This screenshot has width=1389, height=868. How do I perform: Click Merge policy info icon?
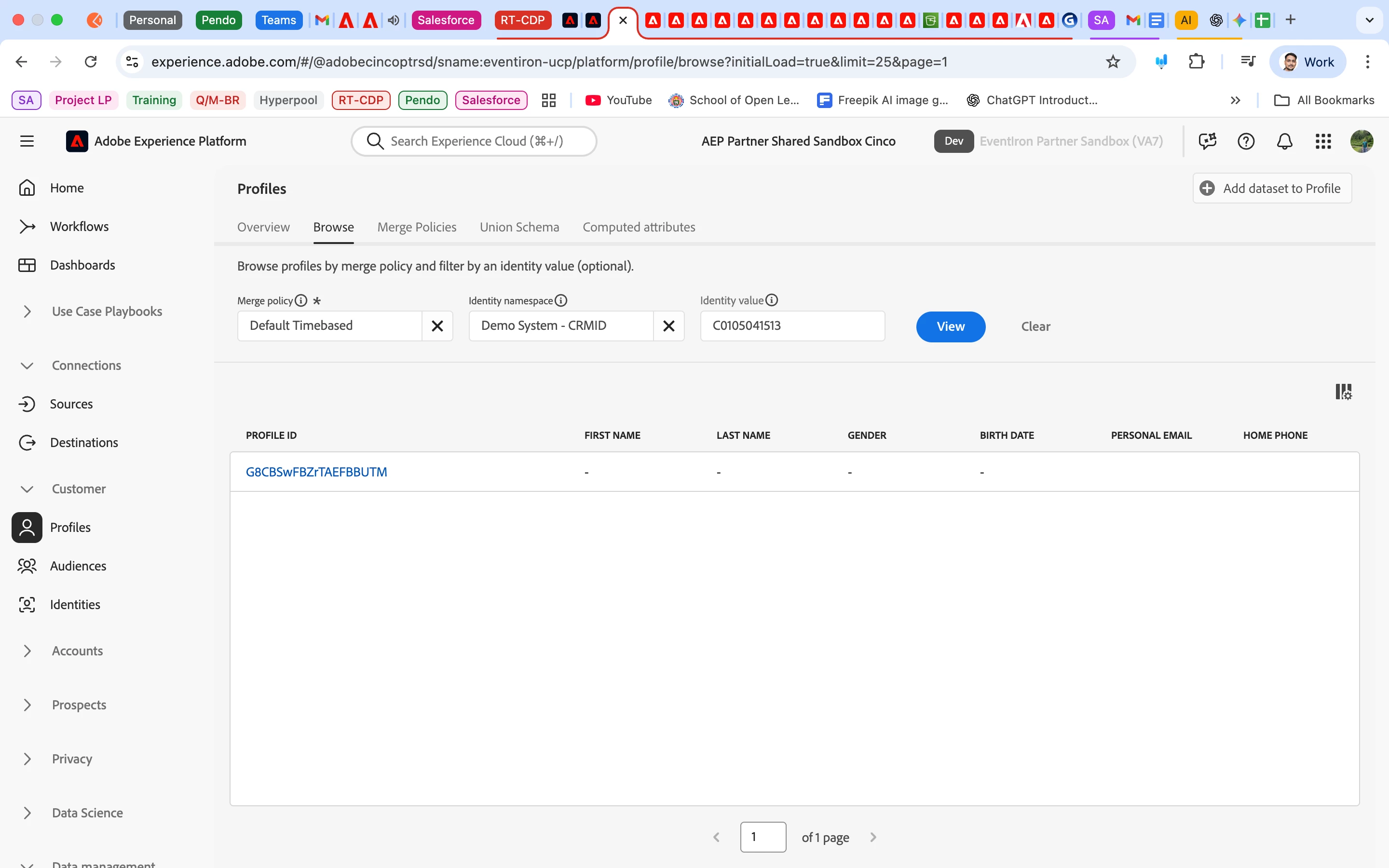pyautogui.click(x=301, y=300)
